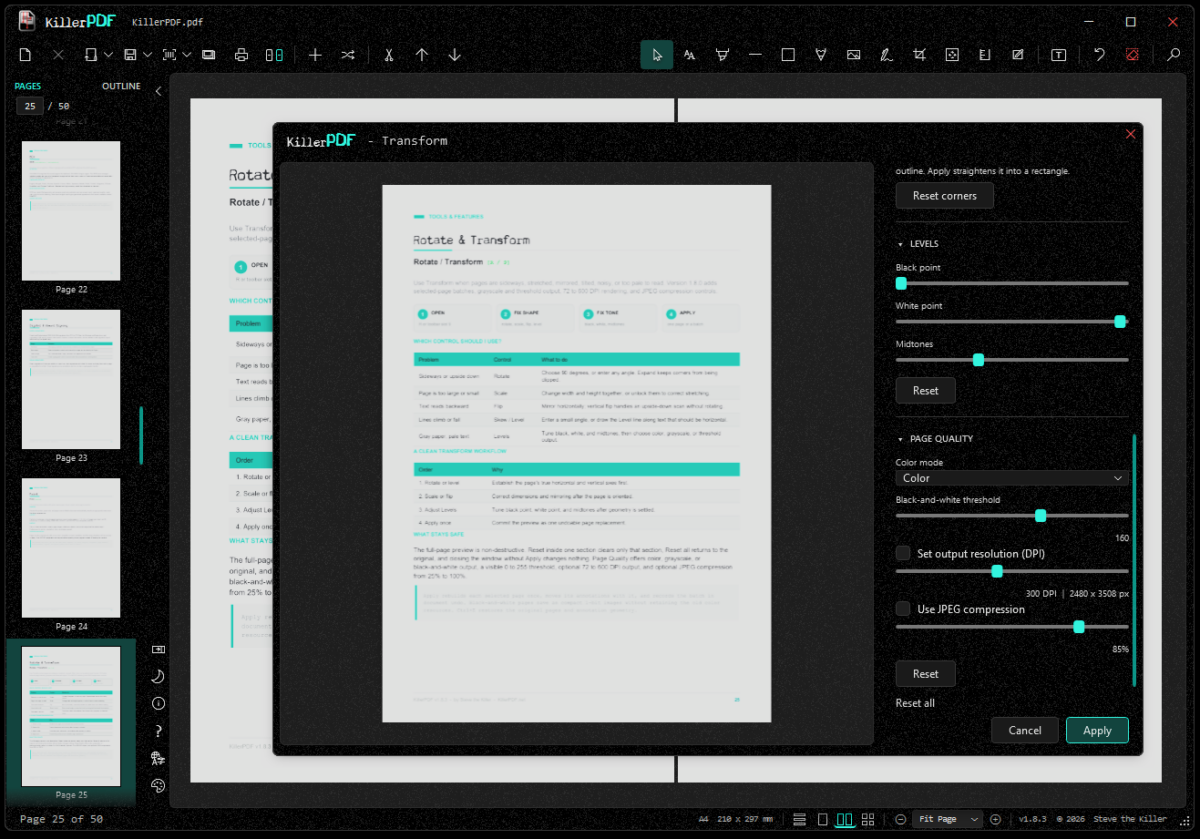Click the shuffle pages icon in toolbar
The width and height of the screenshot is (1200, 839).
[348, 55]
